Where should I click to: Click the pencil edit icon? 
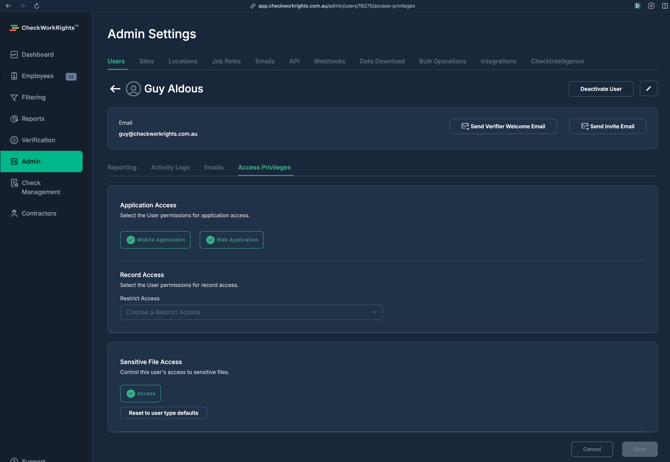(x=649, y=88)
